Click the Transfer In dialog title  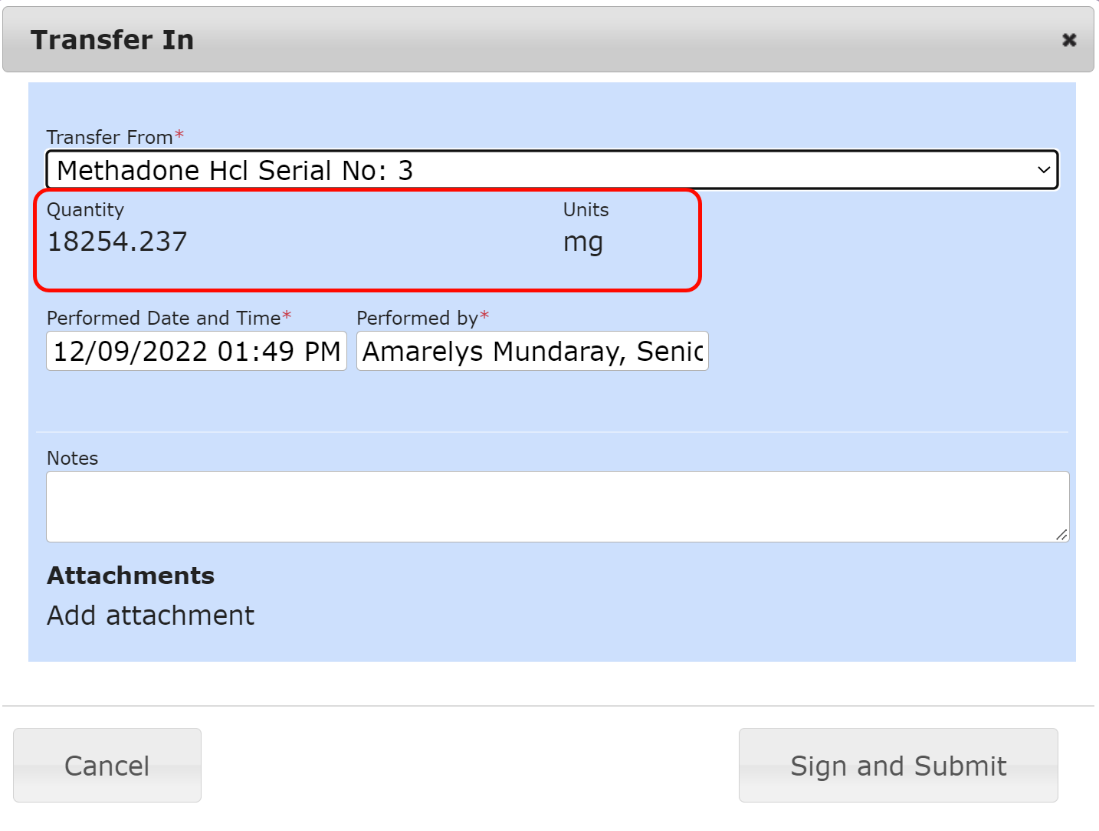tap(112, 40)
